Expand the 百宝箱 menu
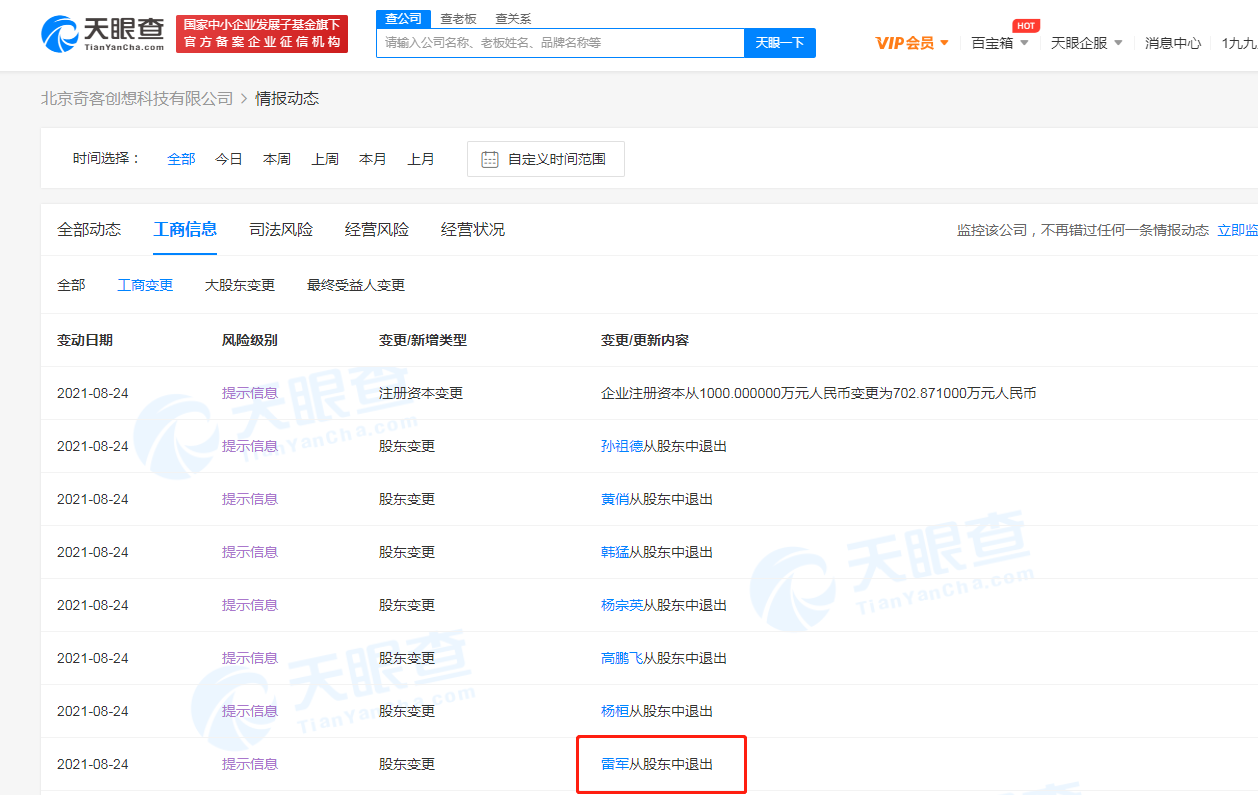The width and height of the screenshot is (1258, 795). 999,43
